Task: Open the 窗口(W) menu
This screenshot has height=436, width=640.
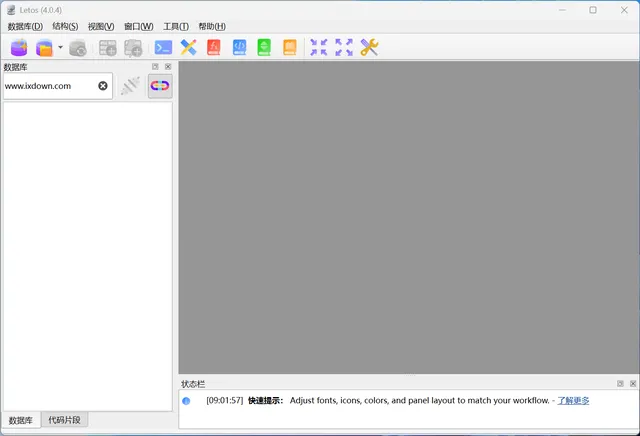Action: coord(139,27)
